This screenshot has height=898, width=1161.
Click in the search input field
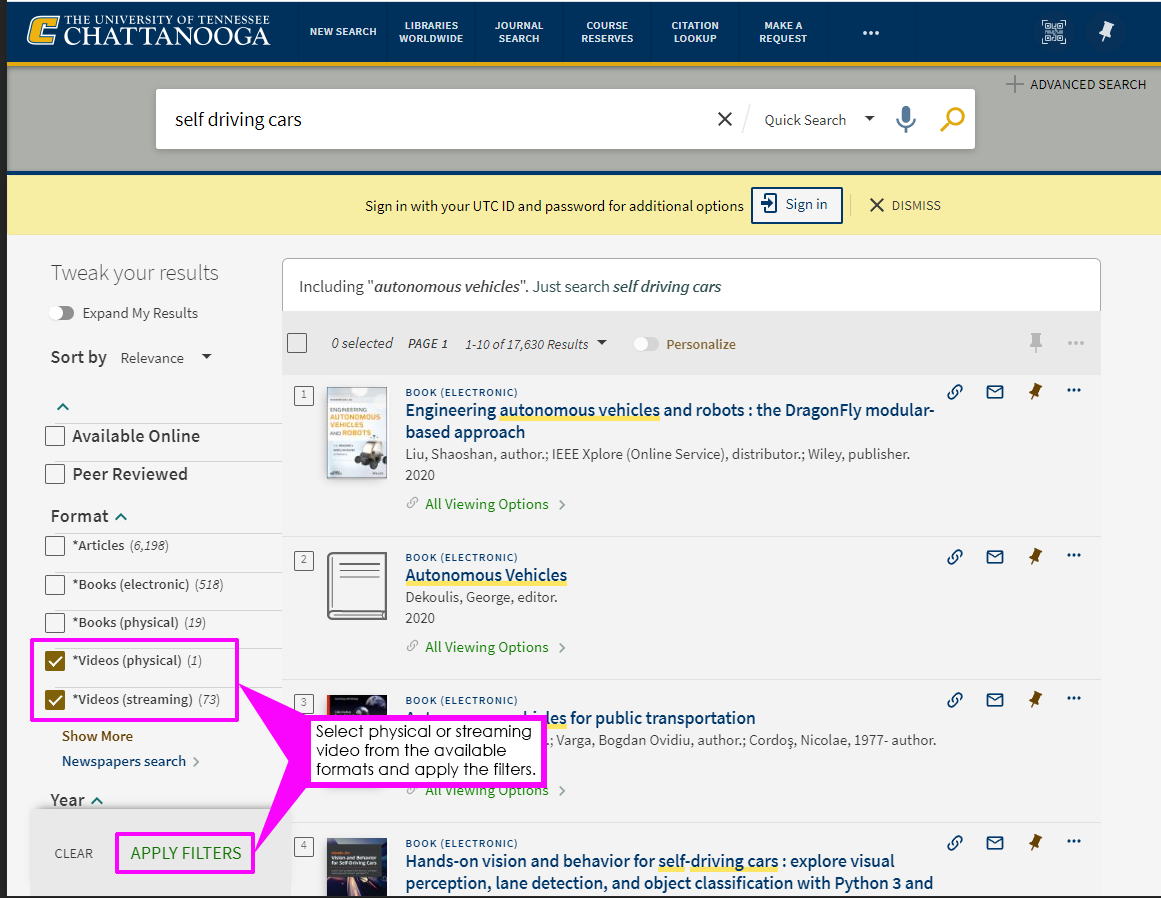coord(430,120)
